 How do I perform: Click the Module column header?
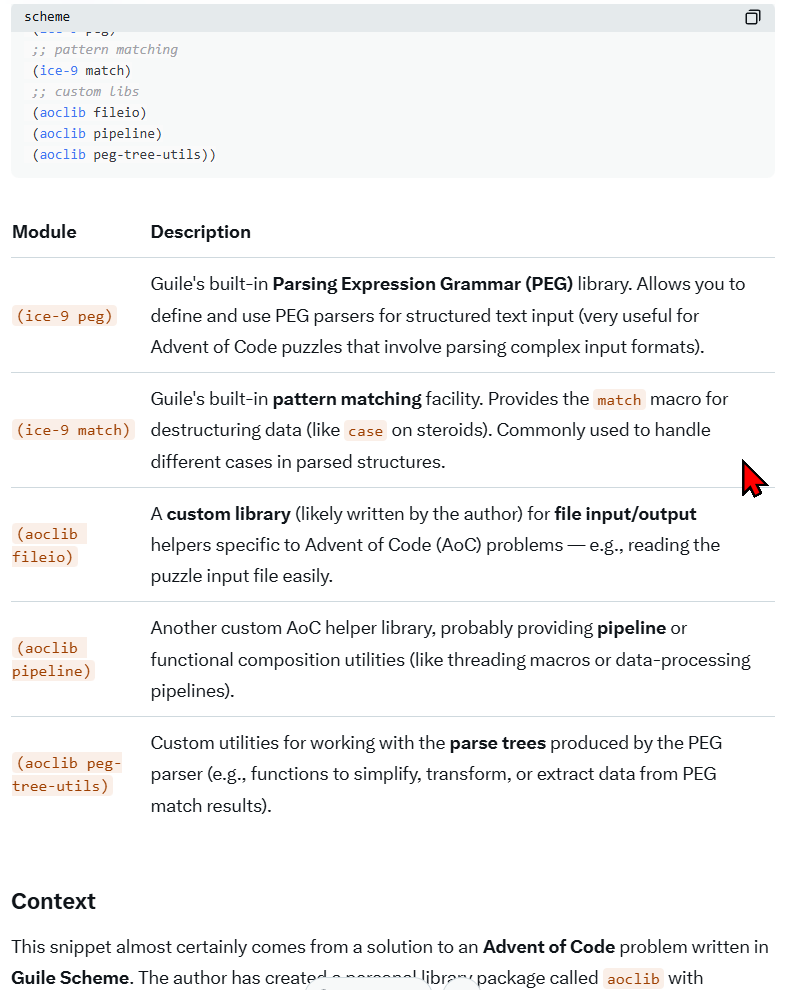(44, 232)
